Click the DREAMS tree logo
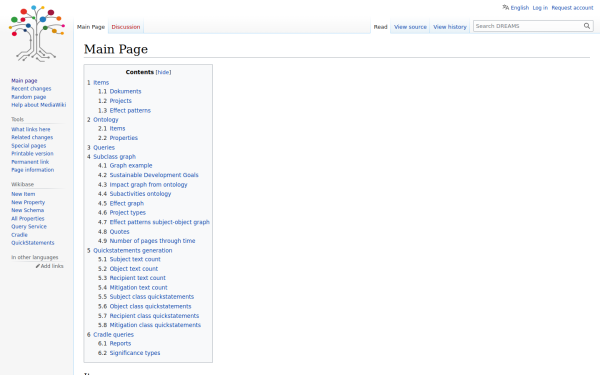600x375 pixels. click(x=37, y=34)
